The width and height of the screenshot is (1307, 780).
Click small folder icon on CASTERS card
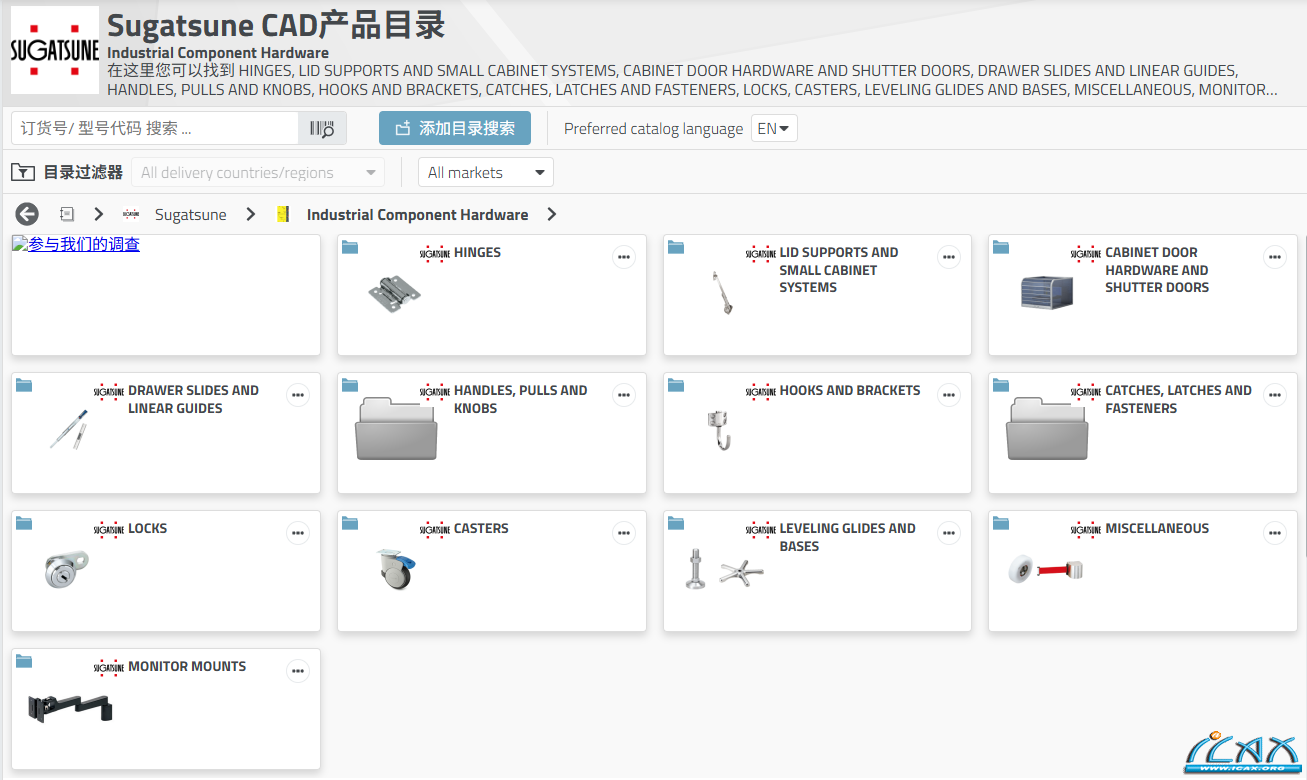[350, 523]
